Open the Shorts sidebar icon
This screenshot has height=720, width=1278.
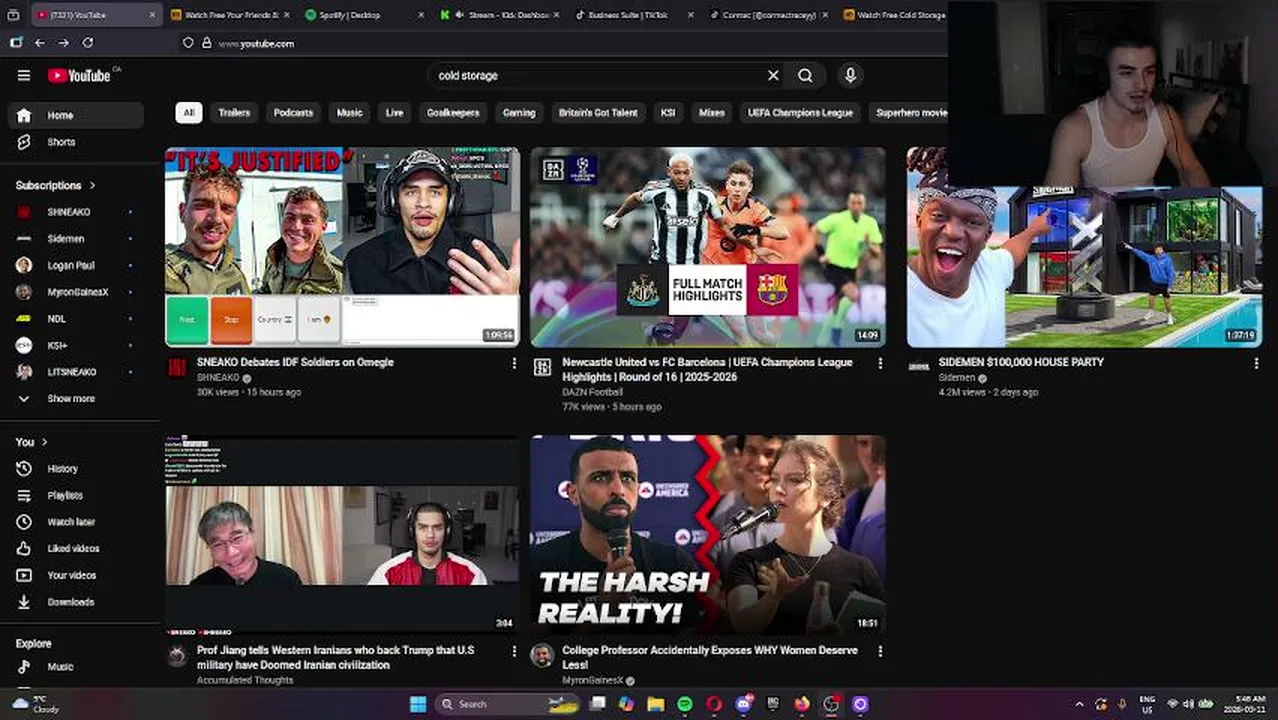tap(24, 142)
